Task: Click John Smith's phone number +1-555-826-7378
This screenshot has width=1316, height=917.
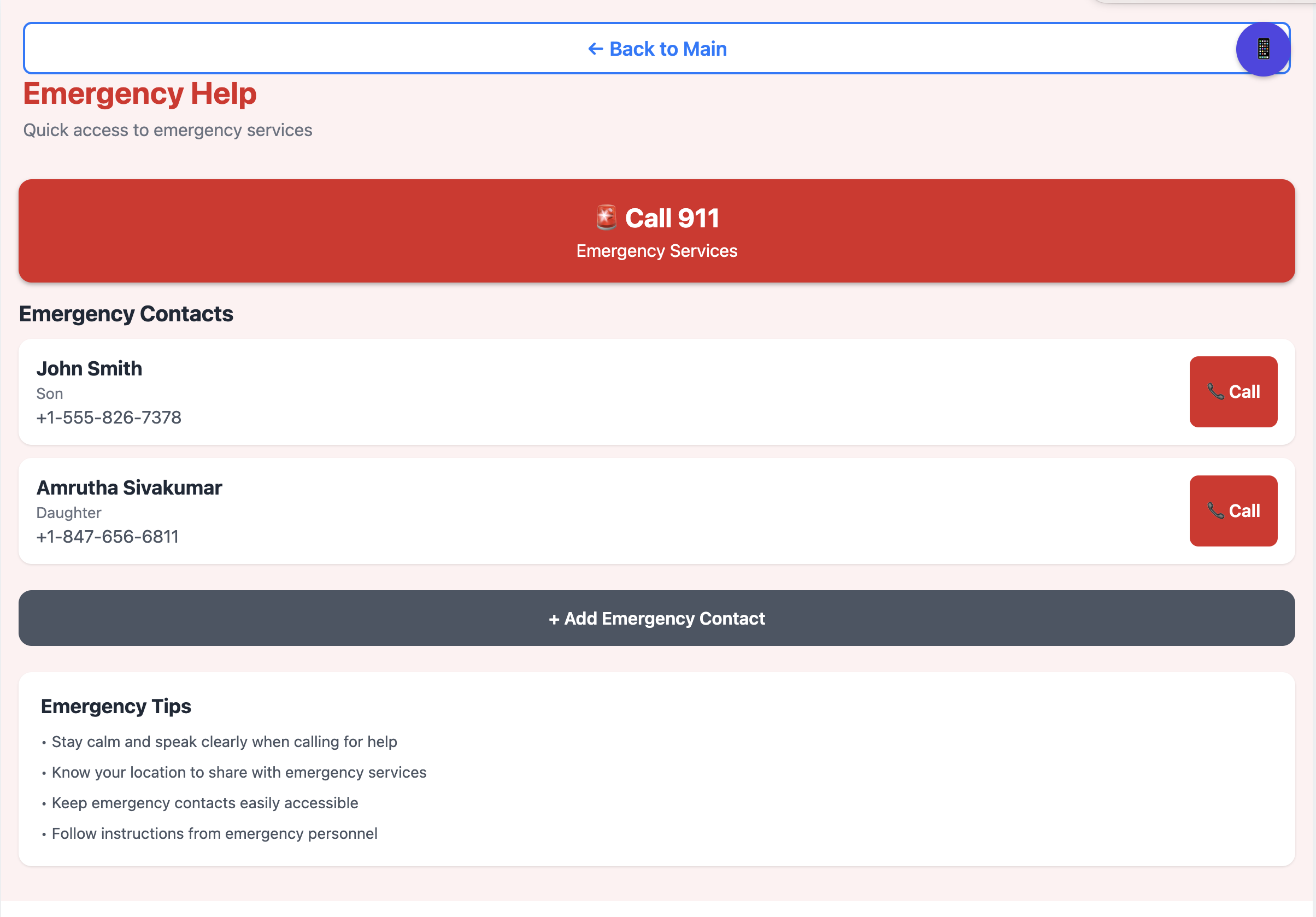Action: pos(109,417)
